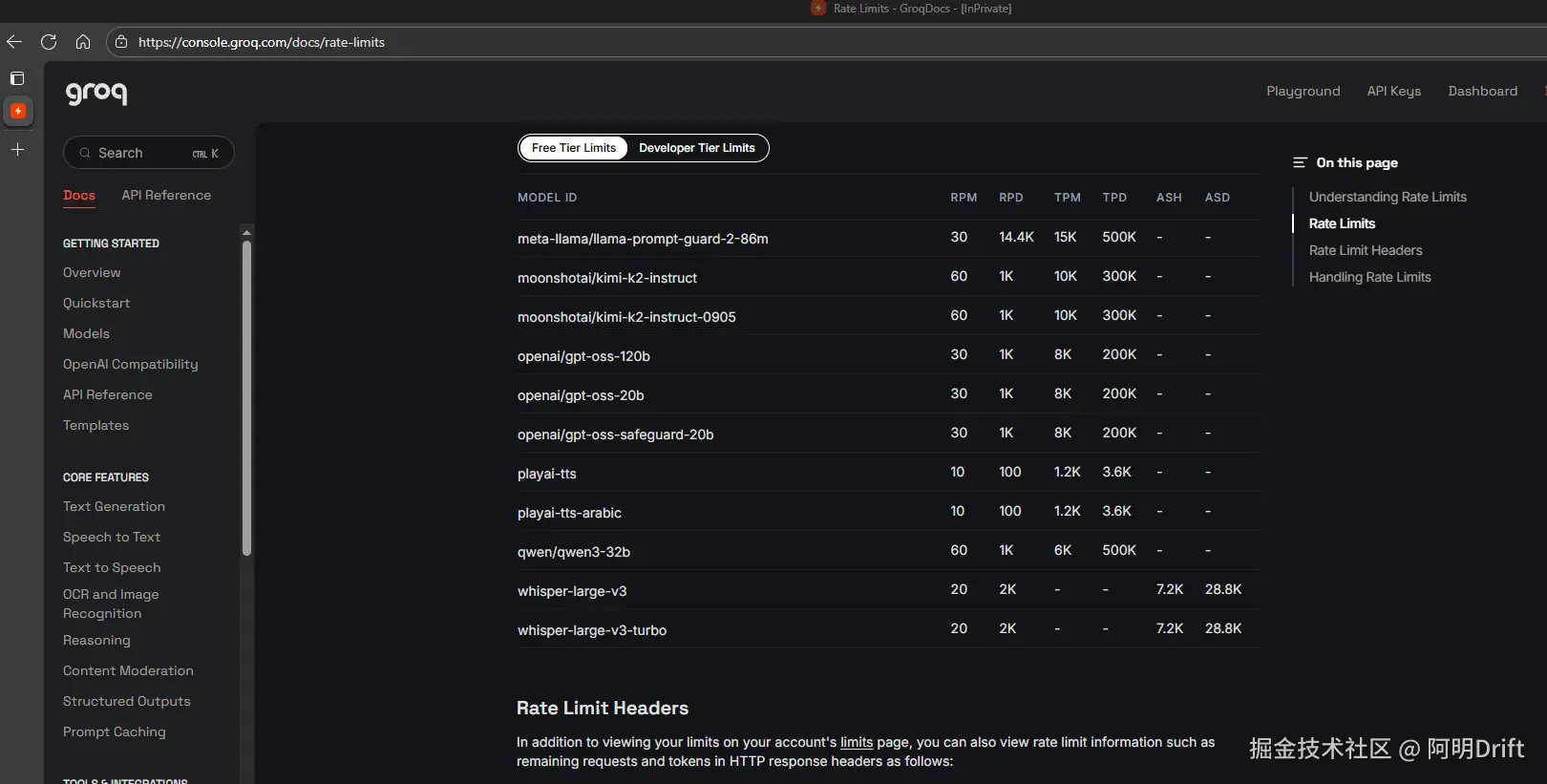Open API Reference under Getting Started
The width and height of the screenshot is (1547, 784).
(108, 394)
